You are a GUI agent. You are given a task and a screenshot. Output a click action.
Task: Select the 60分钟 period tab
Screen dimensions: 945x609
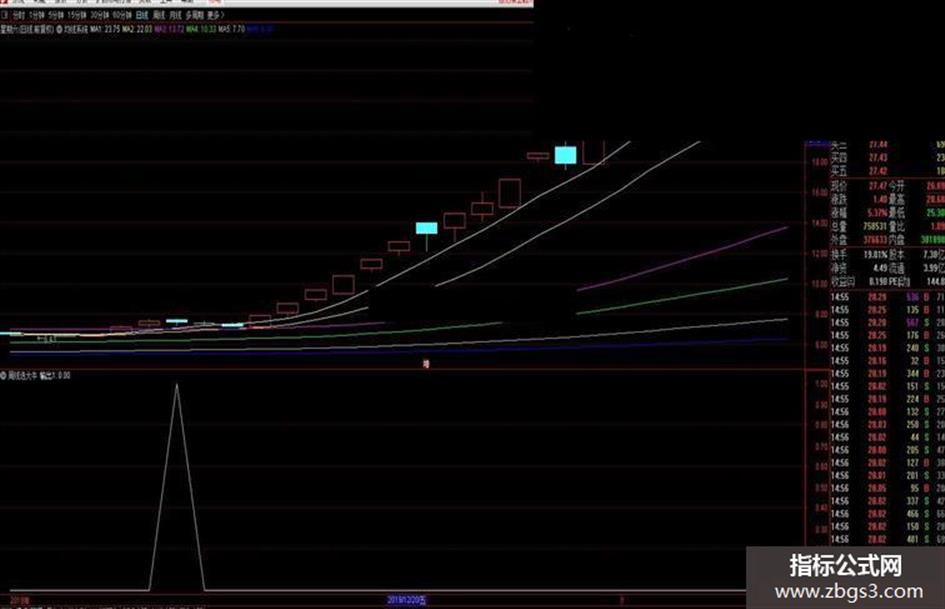click(x=122, y=15)
